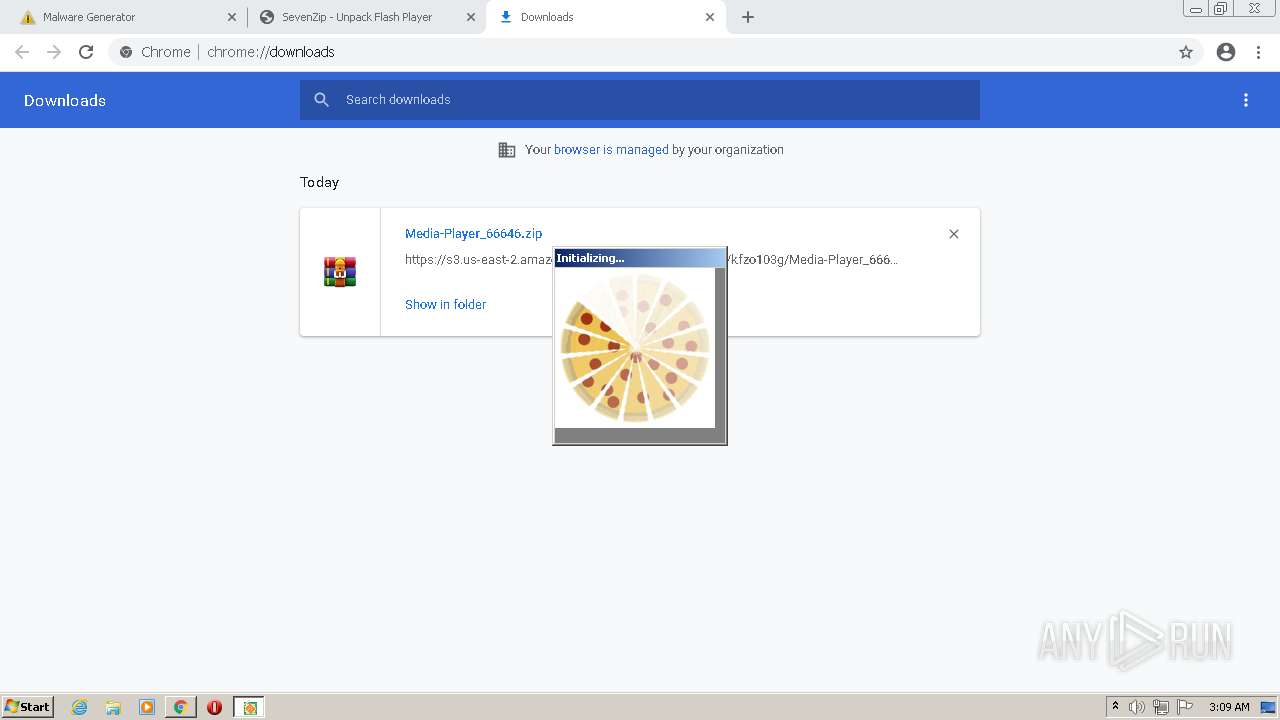
Task: Open the 'browser is managed' link
Action: pyautogui.click(x=611, y=150)
